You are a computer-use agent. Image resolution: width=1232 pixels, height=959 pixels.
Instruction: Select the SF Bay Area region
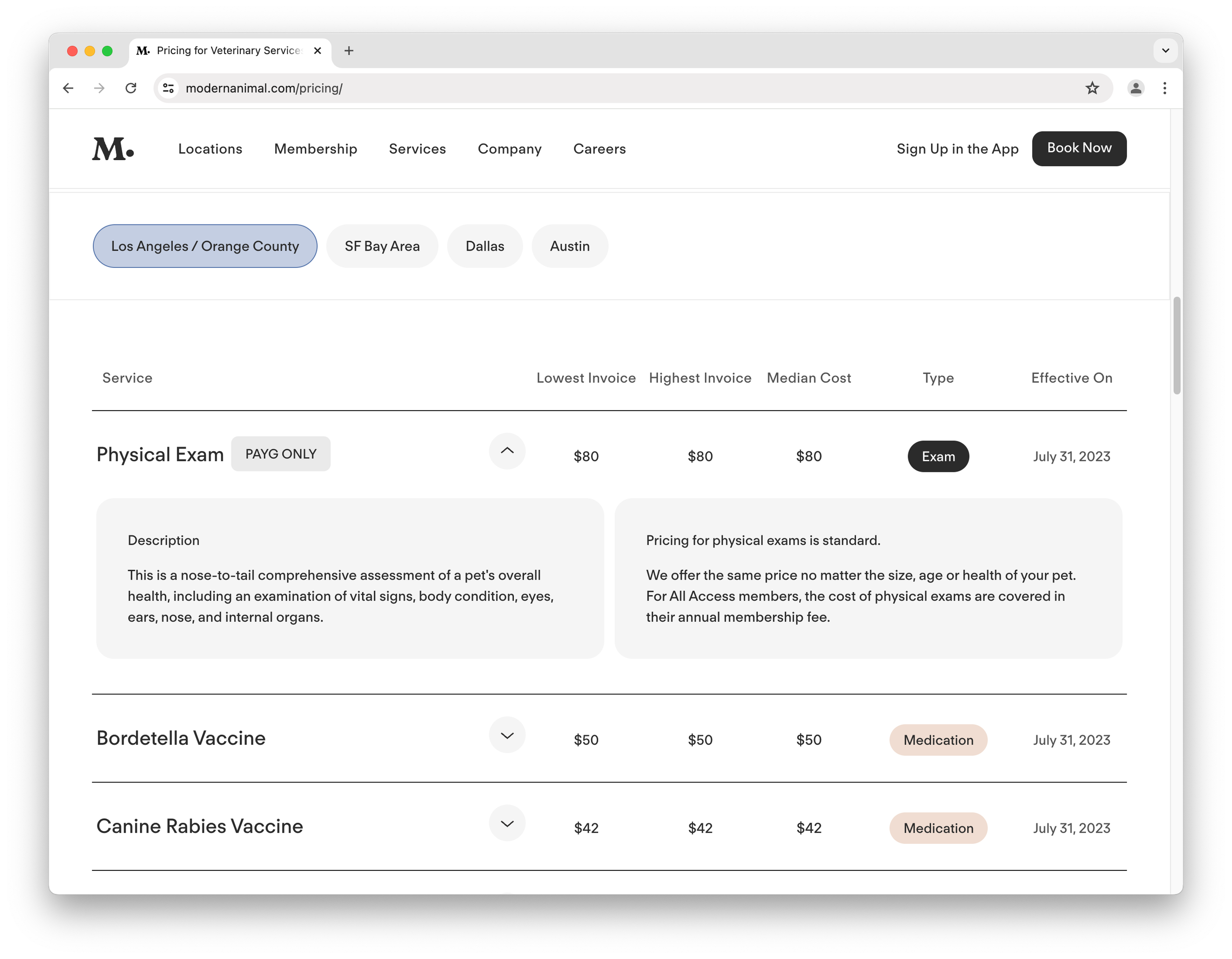[x=382, y=246]
